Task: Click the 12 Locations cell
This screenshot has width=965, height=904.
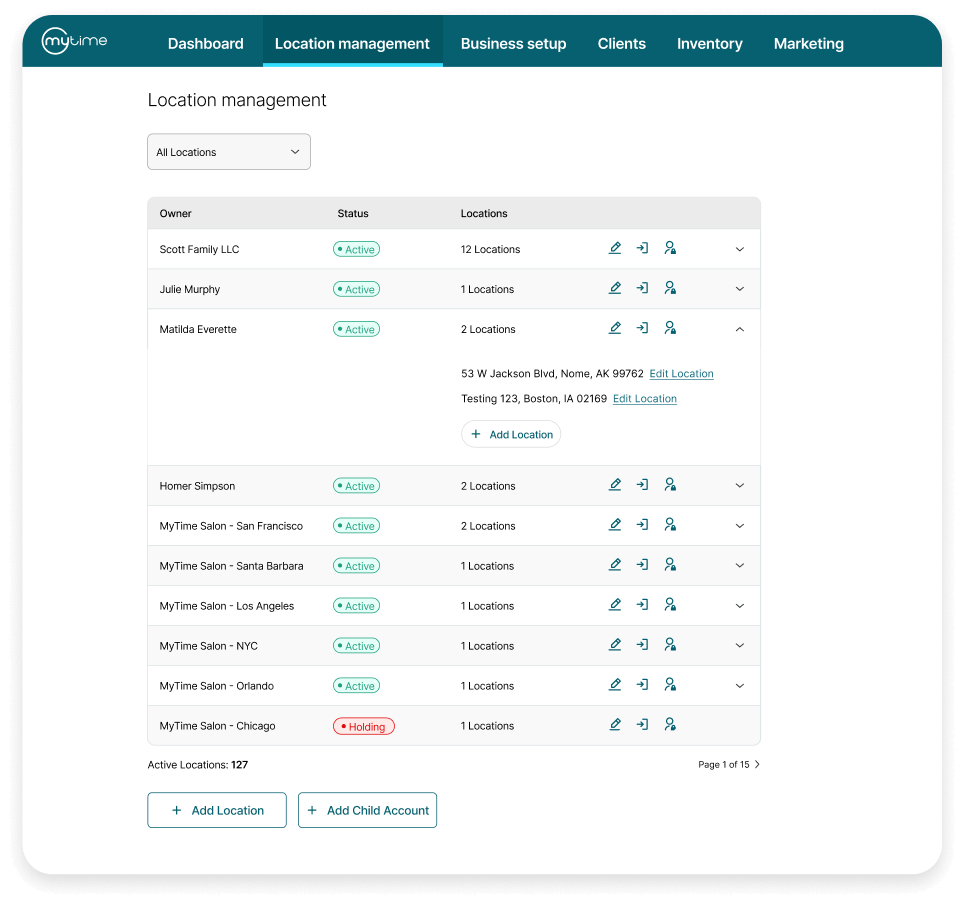Action: tap(491, 249)
